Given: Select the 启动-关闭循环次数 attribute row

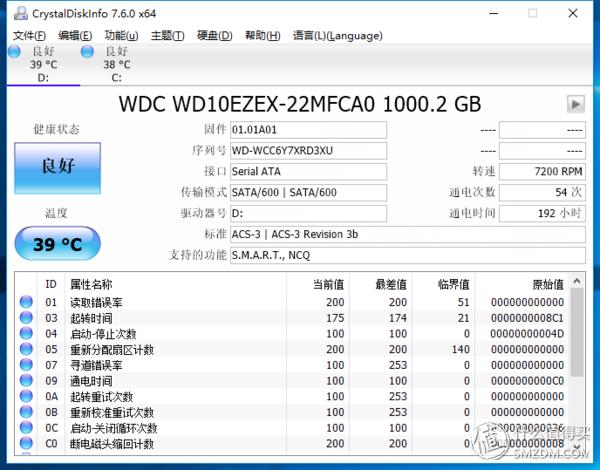Looking at the screenshot, I should pyautogui.click(x=292, y=428).
